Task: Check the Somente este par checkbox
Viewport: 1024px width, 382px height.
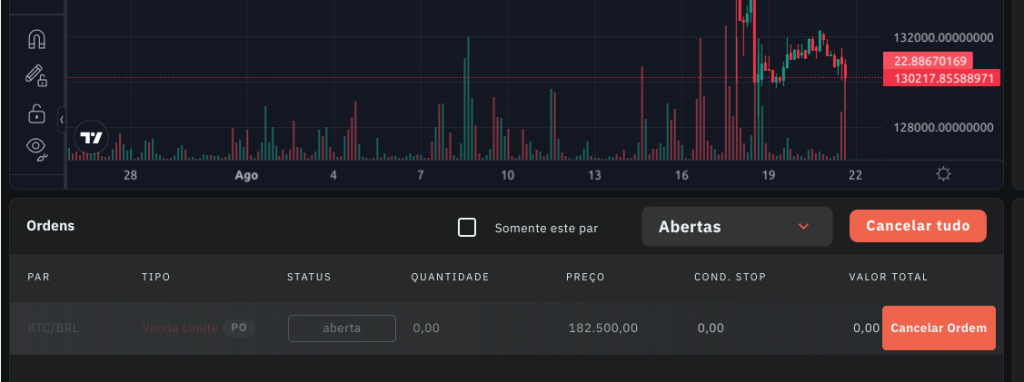Action: coord(467,228)
